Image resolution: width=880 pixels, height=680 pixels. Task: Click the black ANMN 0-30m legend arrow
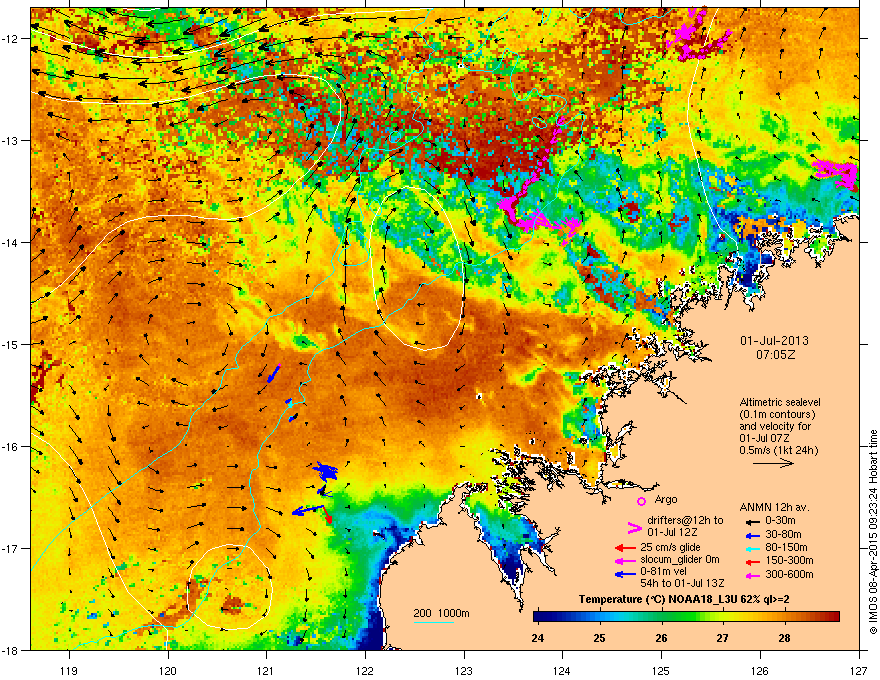752,521
